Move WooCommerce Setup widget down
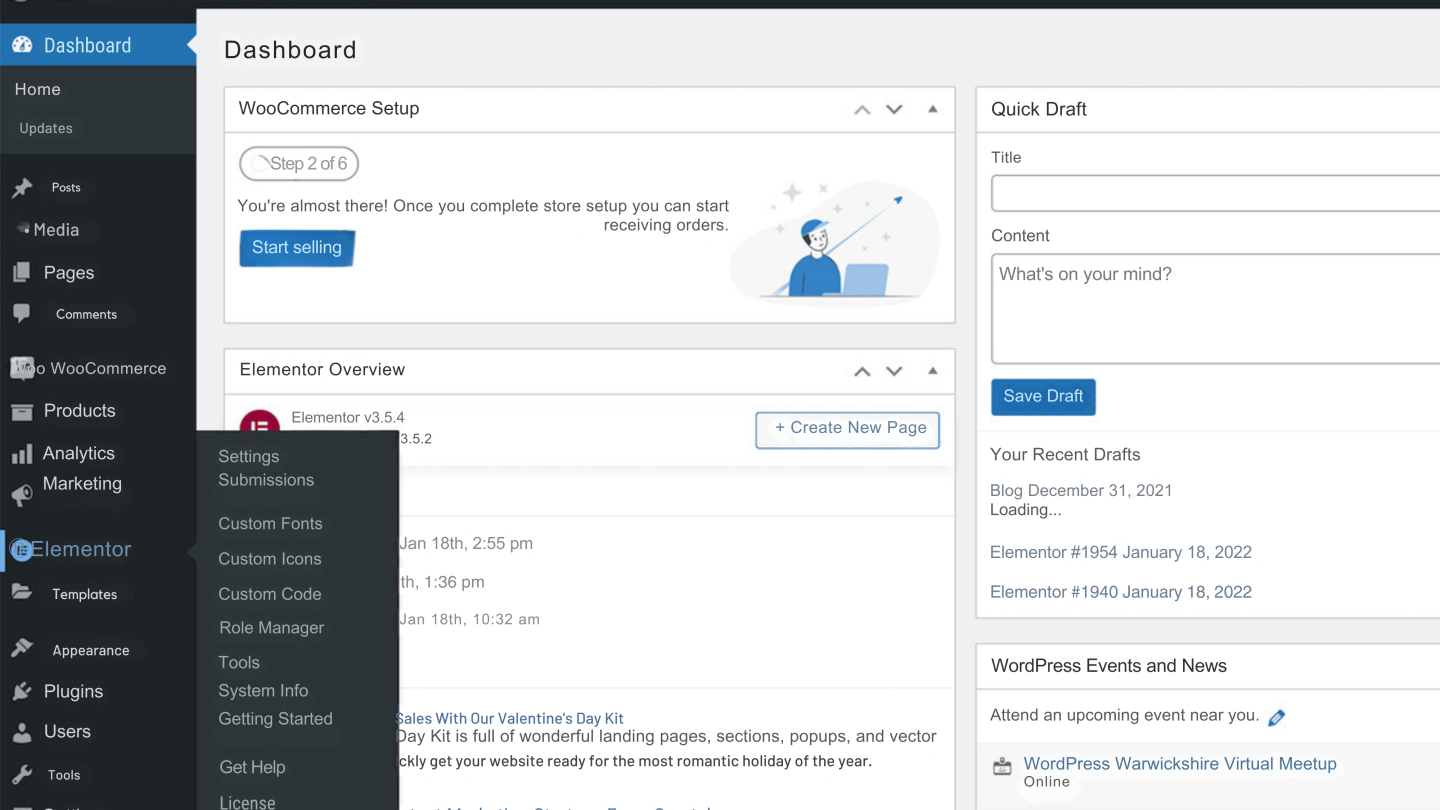Screen dimensions: 1440x810 (894, 110)
